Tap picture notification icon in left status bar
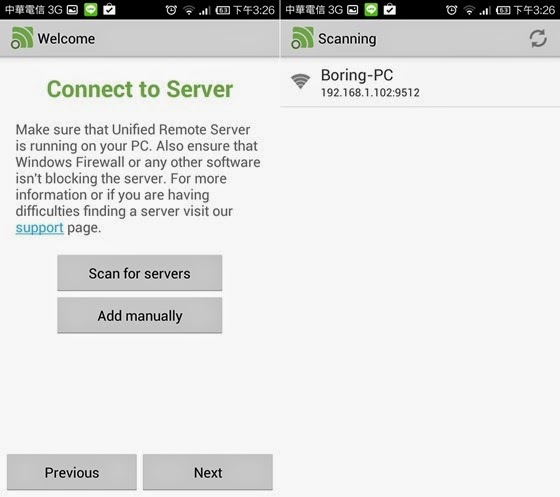Image resolution: width=560 pixels, height=497 pixels. 72,10
